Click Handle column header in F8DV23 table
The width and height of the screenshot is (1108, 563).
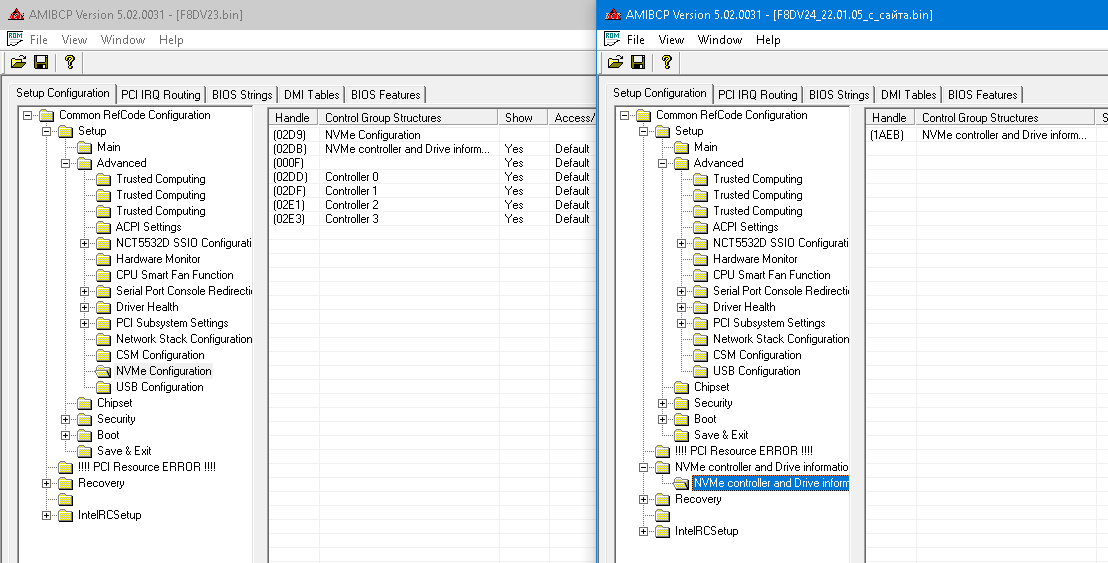point(293,117)
